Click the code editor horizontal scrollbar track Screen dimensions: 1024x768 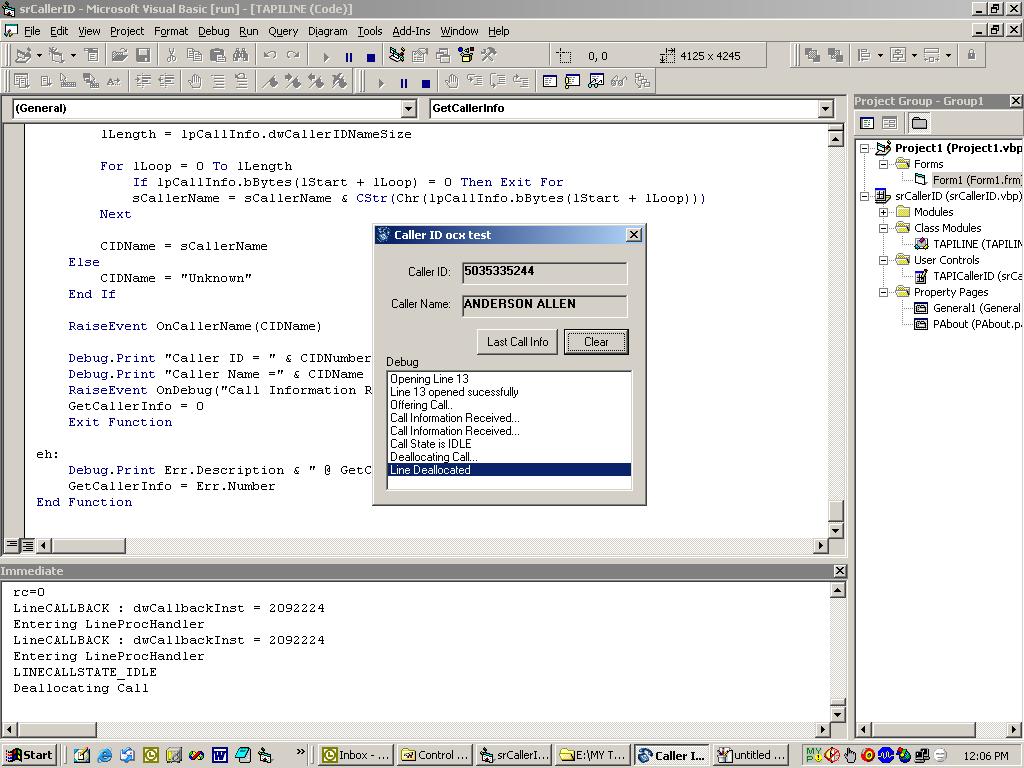tap(450, 545)
